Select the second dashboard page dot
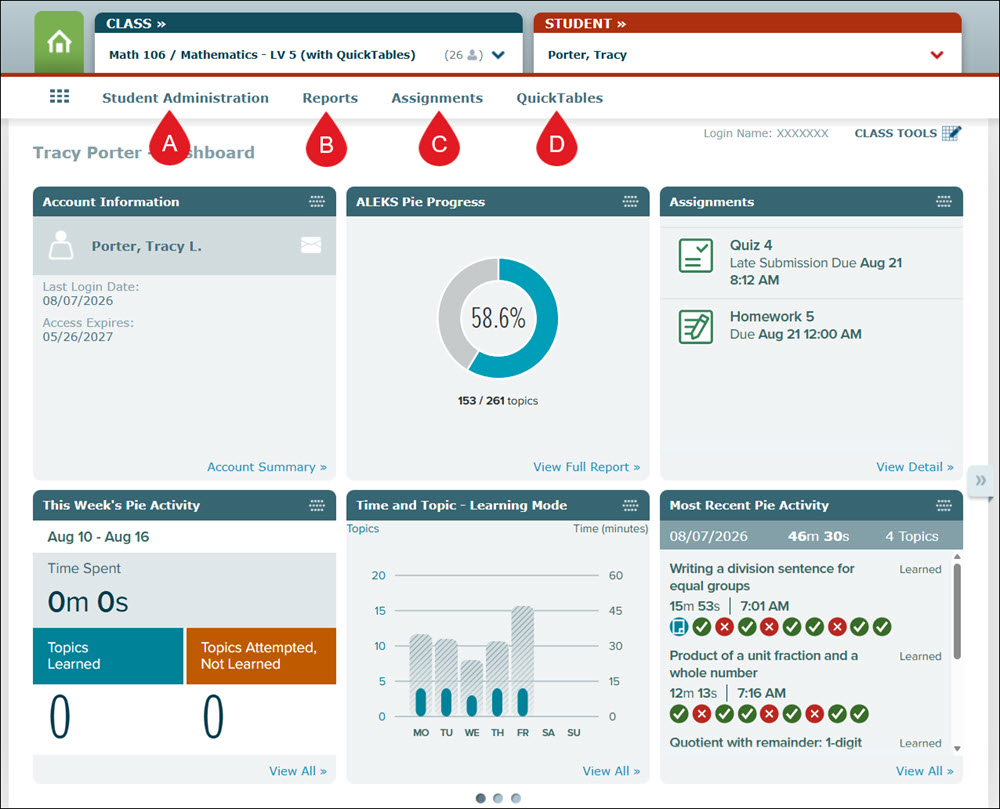Image resolution: width=1000 pixels, height=809 pixels. coord(498,798)
